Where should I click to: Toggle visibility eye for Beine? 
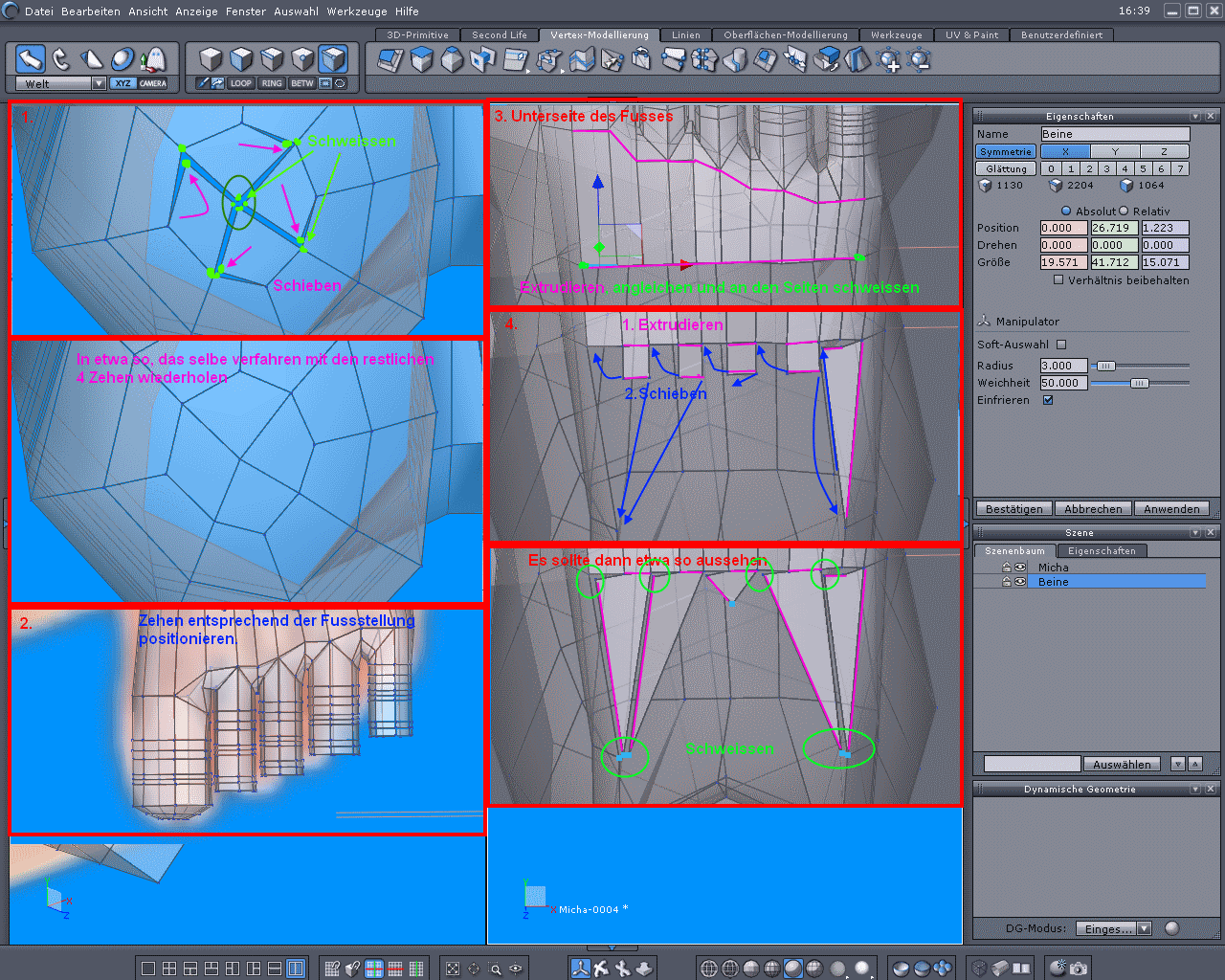coord(1020,582)
